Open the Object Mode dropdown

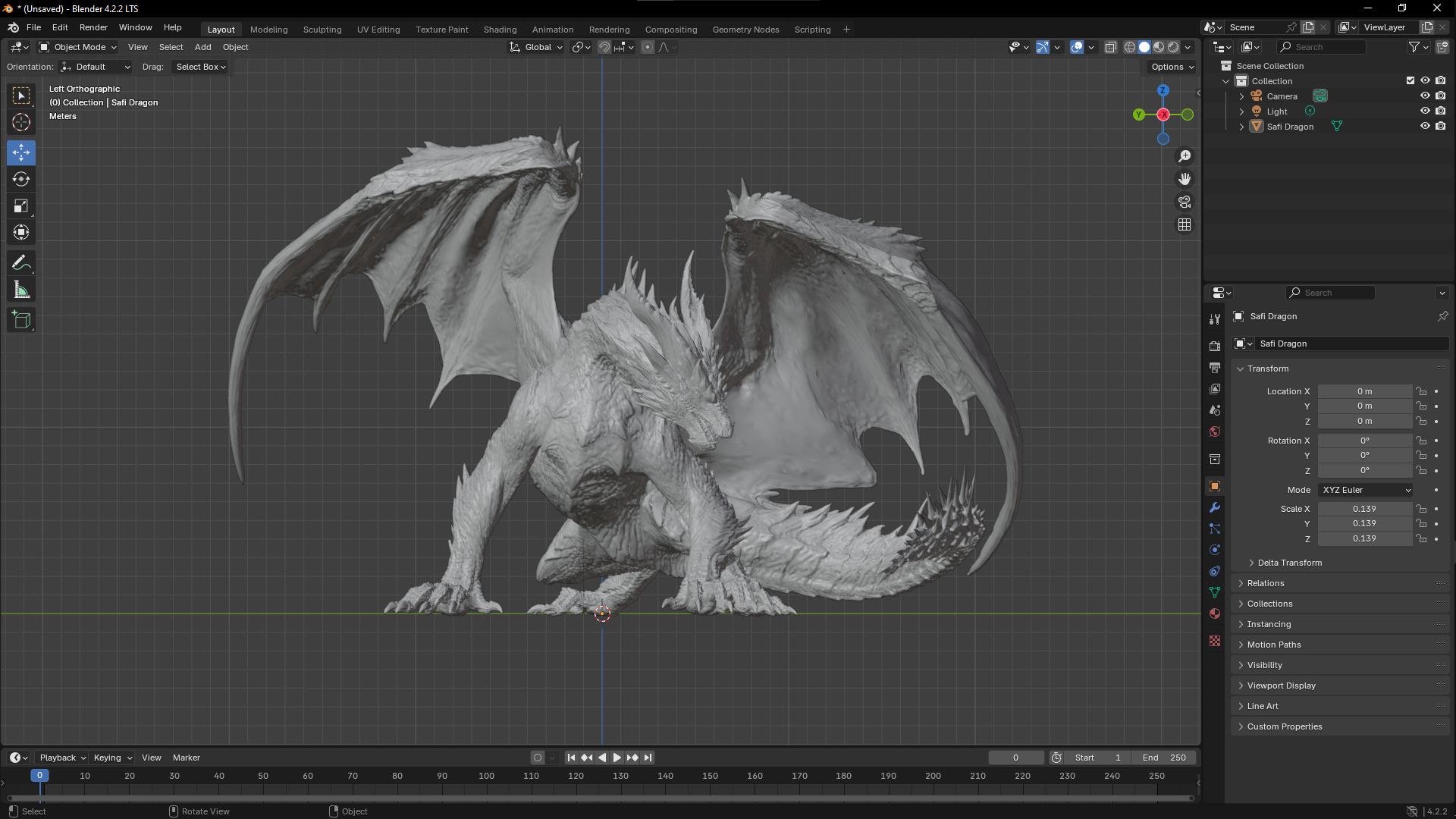pyautogui.click(x=78, y=47)
